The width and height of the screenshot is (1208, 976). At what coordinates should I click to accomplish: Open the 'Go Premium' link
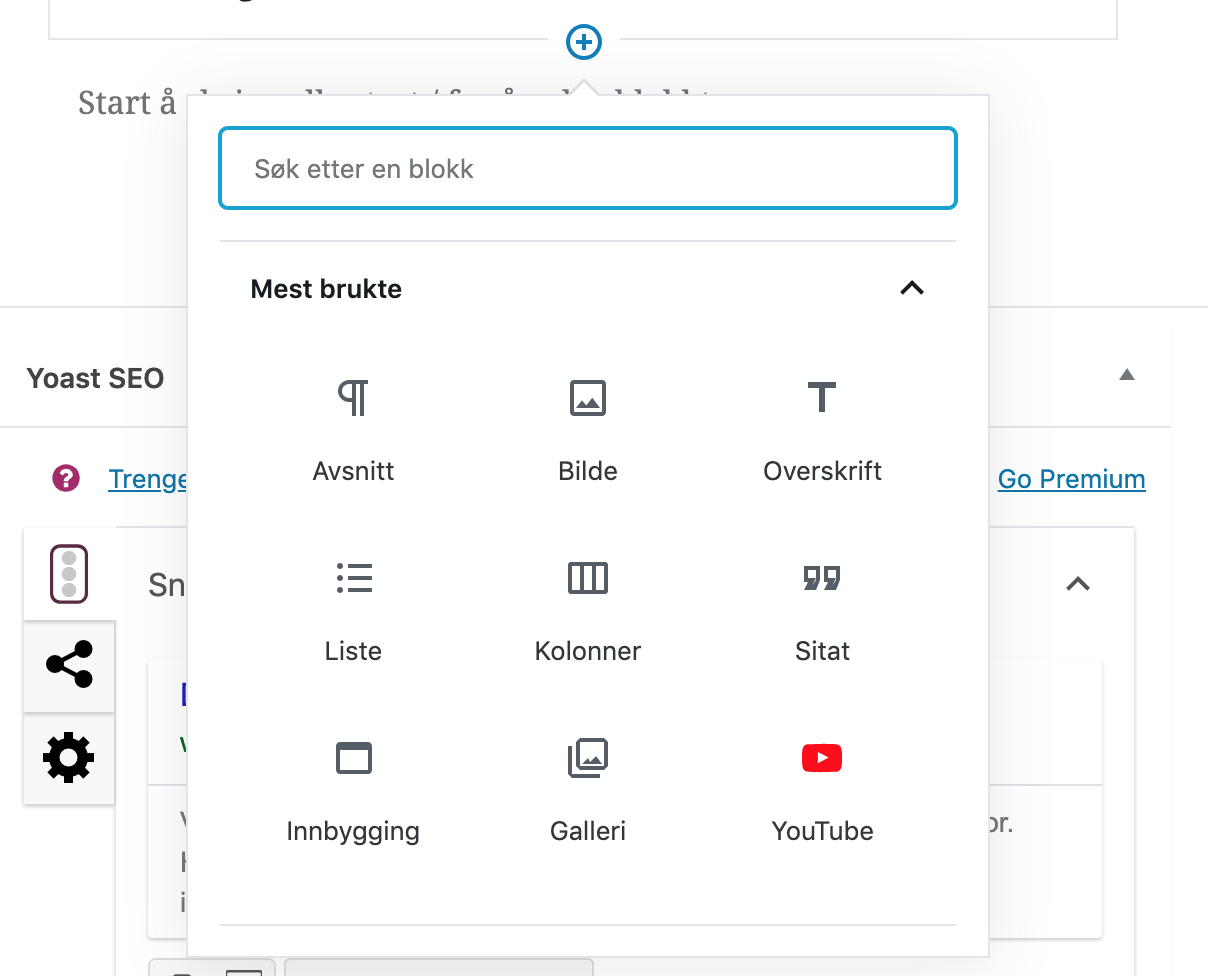1071,479
